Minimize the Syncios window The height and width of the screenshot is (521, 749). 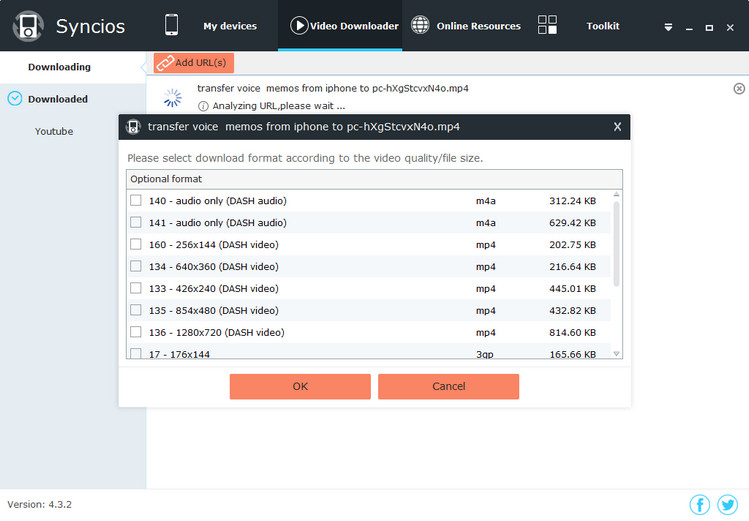pos(689,29)
